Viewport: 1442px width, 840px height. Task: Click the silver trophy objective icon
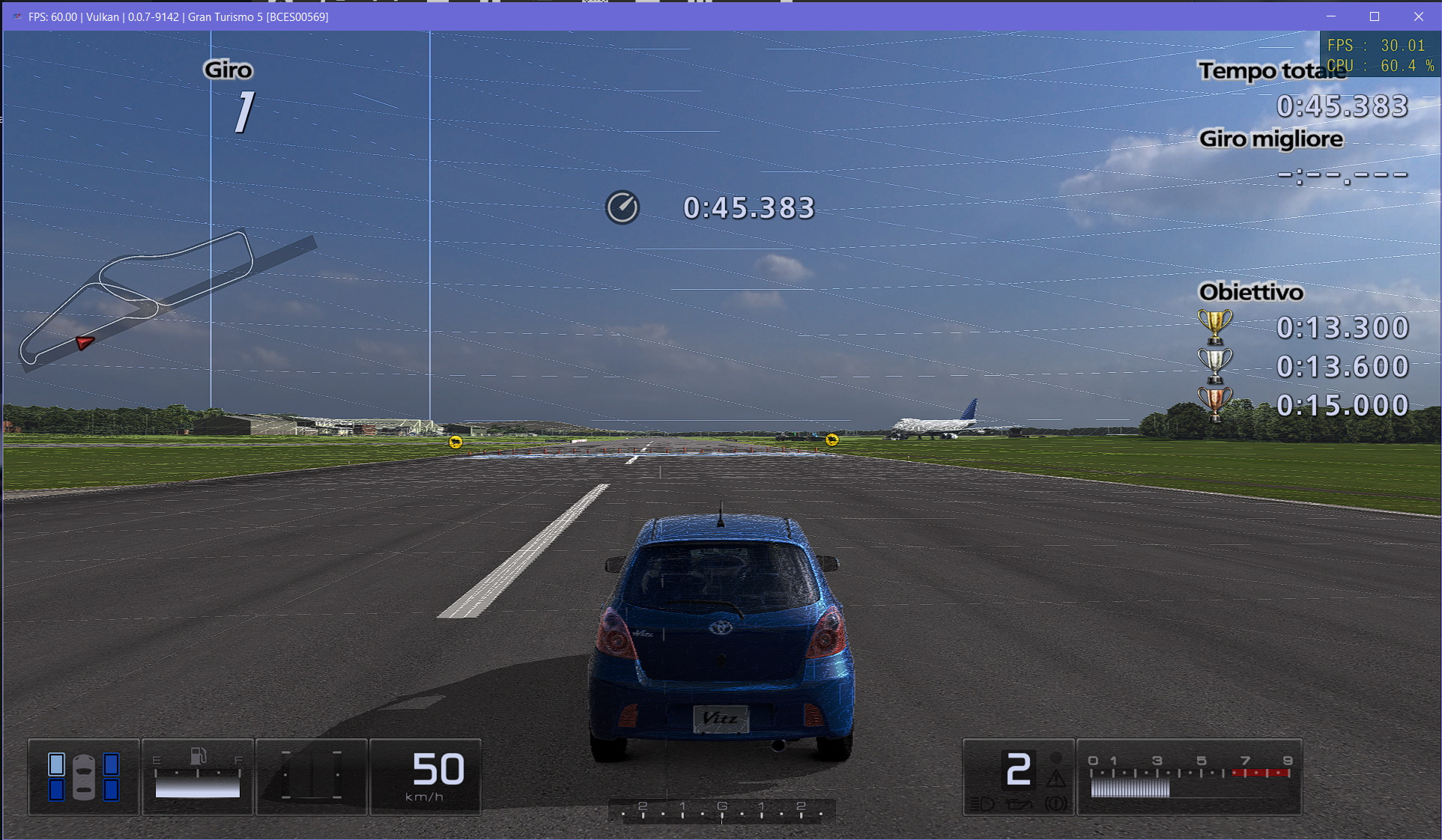1214,365
